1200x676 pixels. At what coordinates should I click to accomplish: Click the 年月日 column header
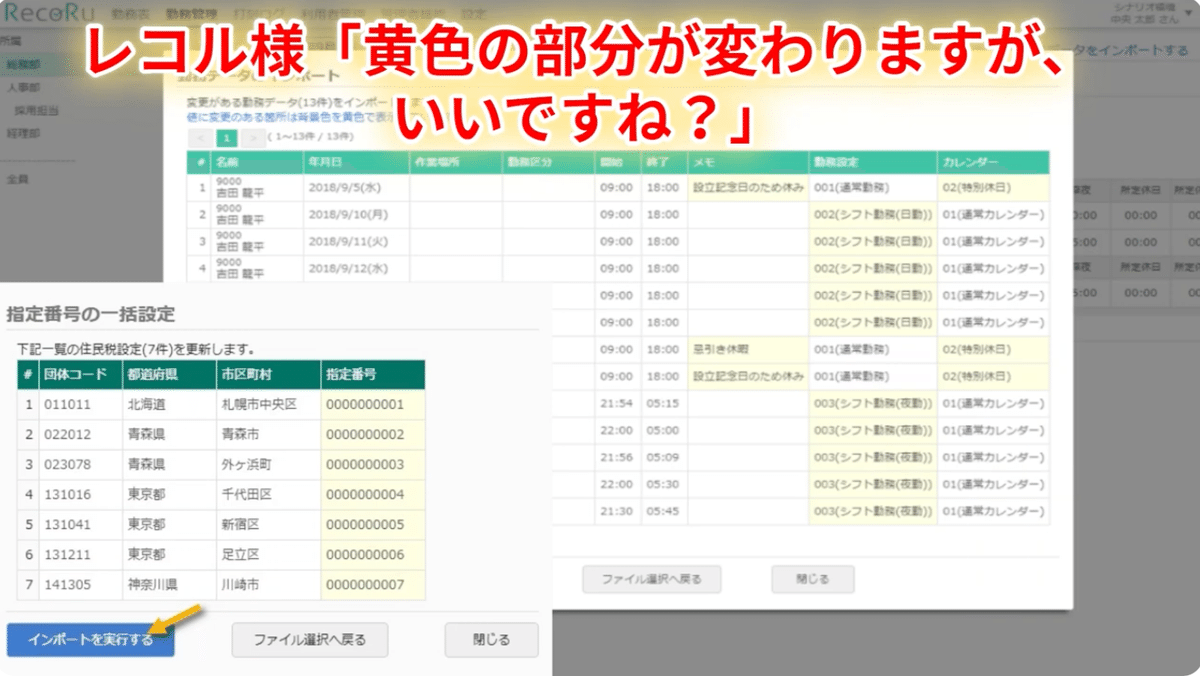356,162
